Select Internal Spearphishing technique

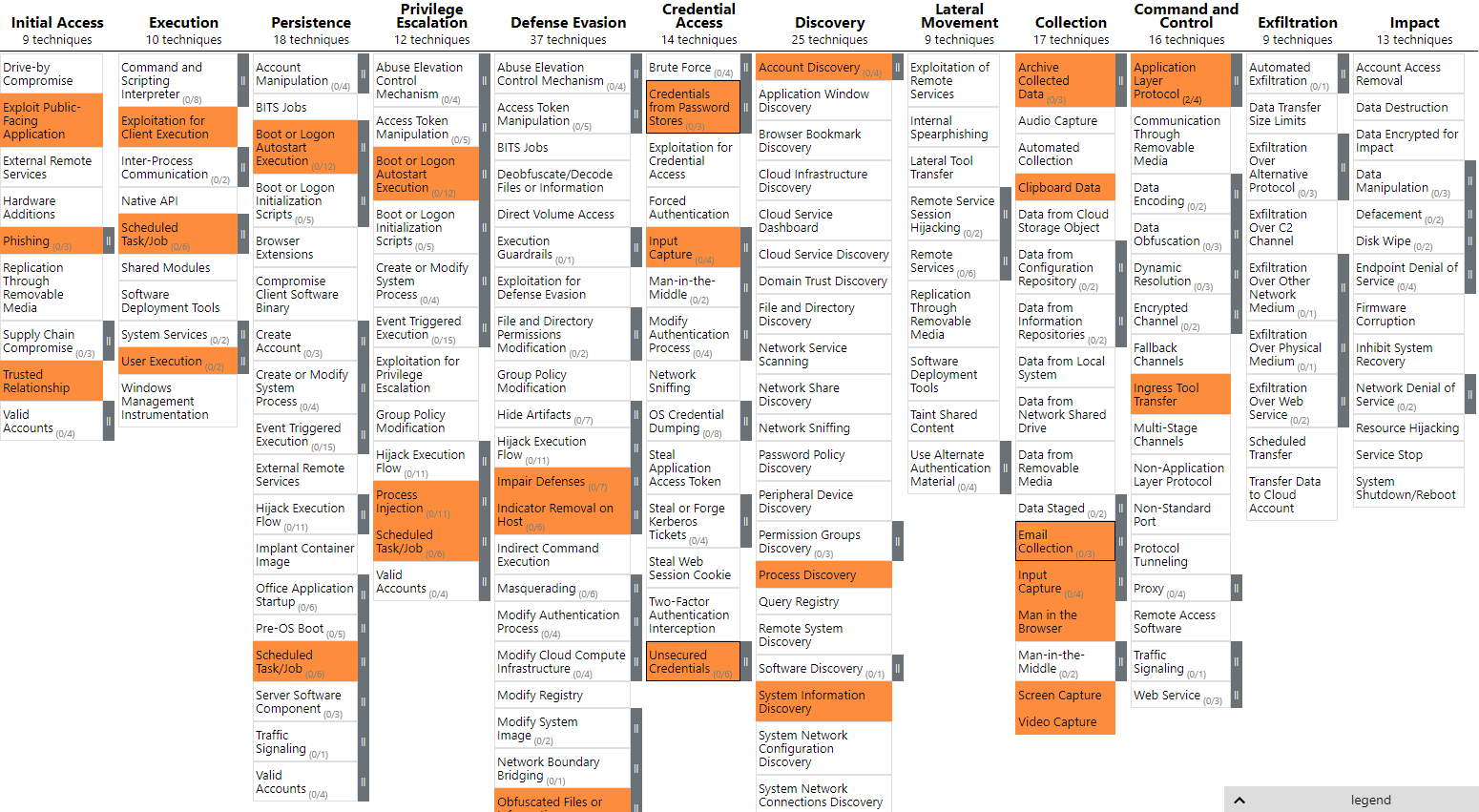pyautogui.click(x=953, y=127)
